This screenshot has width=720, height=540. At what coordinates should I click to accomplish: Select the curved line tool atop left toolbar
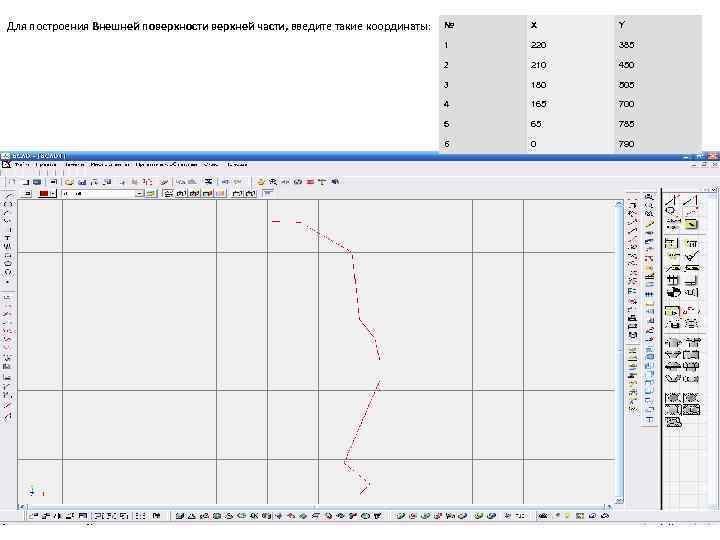tap(7, 197)
